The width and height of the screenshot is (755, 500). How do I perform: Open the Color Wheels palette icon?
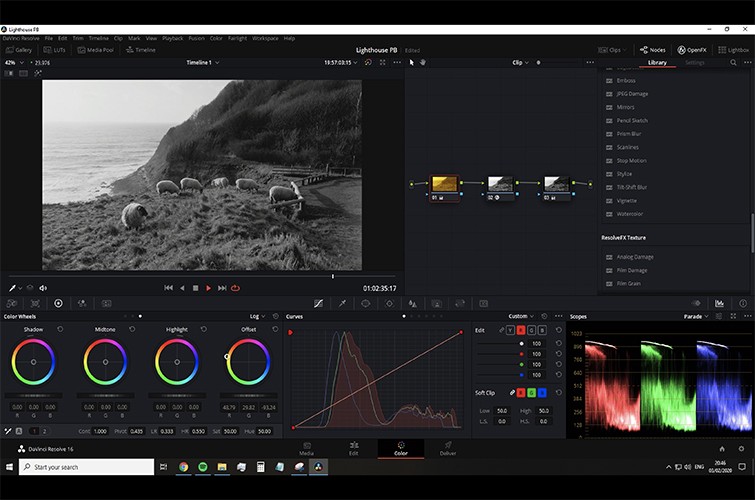coord(58,303)
